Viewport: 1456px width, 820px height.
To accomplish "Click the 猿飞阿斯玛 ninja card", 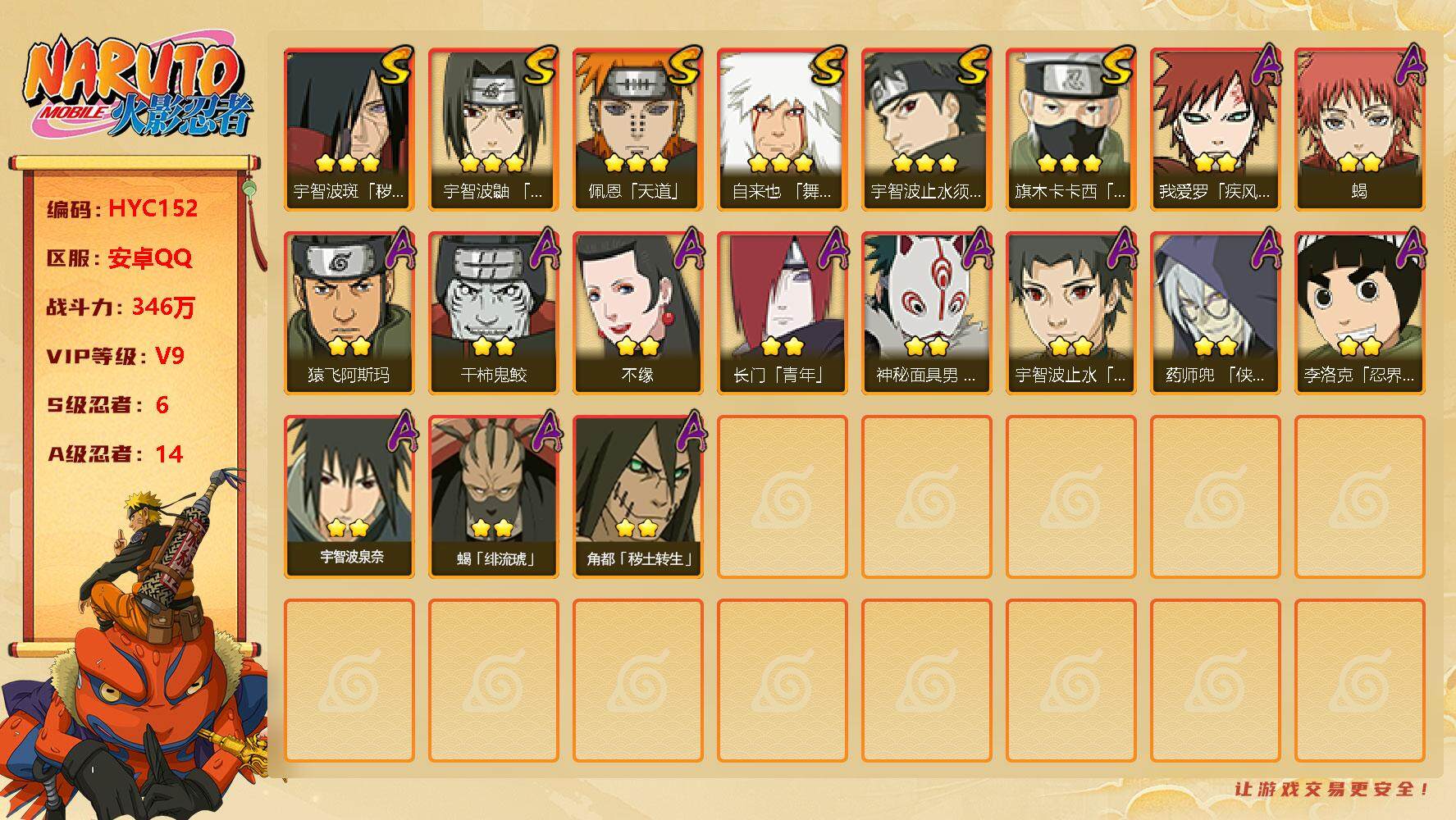I will [x=349, y=313].
